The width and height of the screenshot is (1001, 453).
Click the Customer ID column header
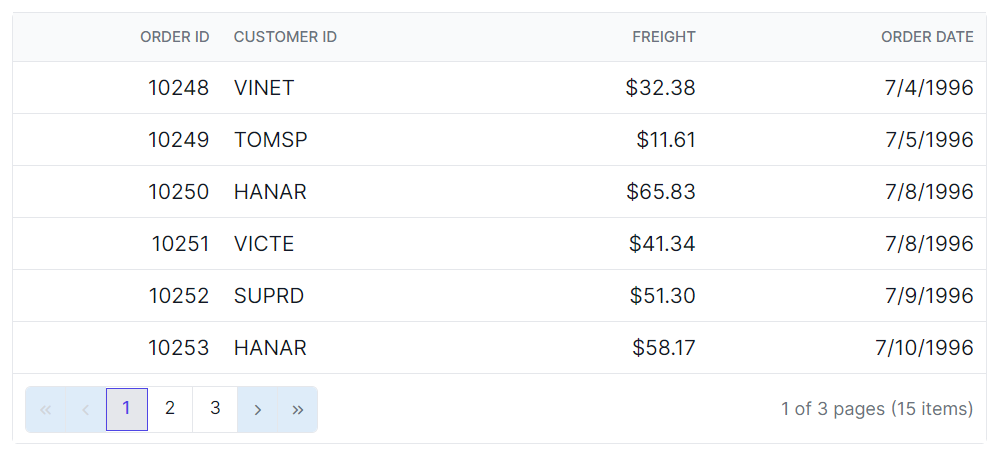coord(285,37)
